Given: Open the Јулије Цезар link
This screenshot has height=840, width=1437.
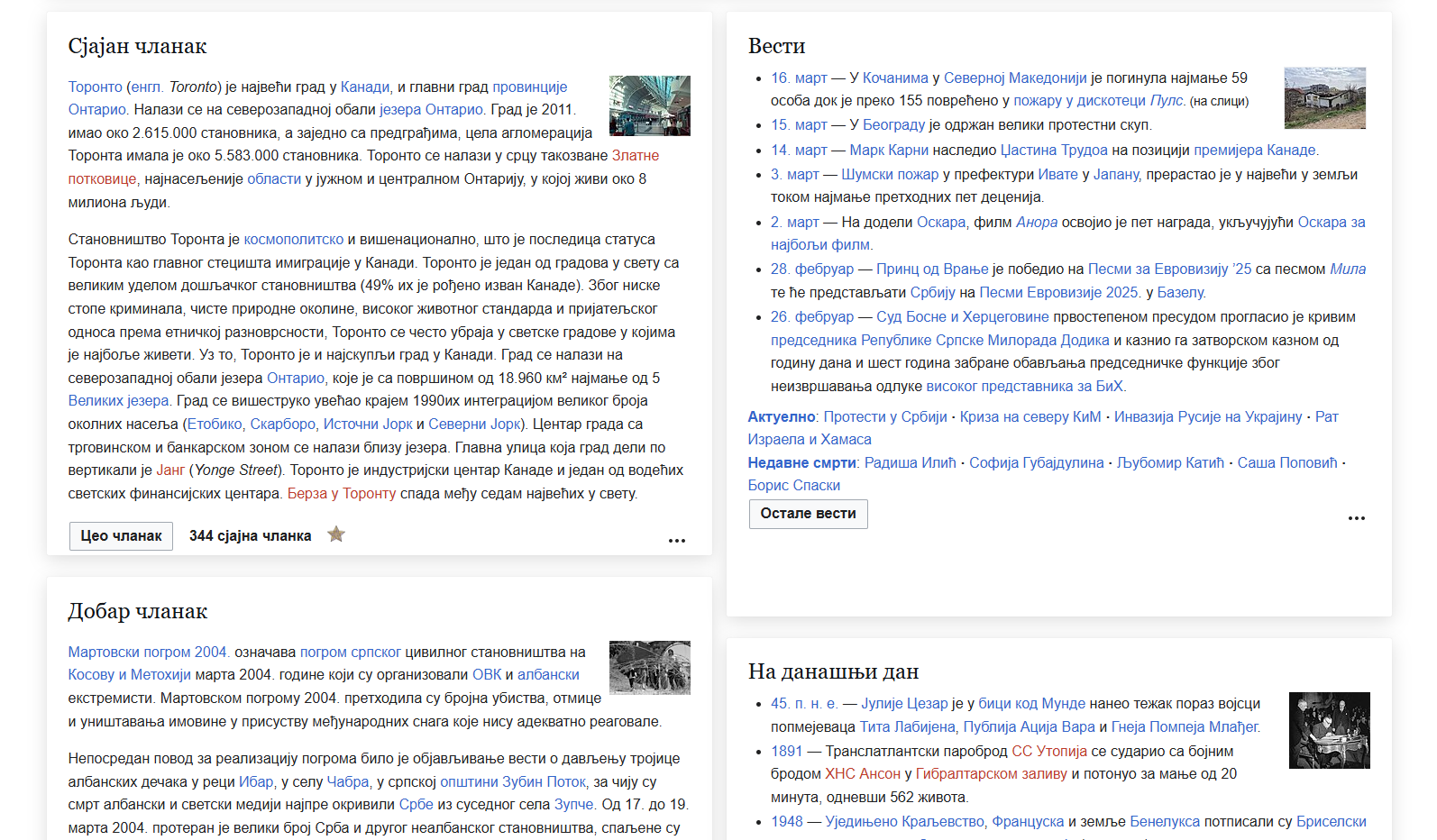Looking at the screenshot, I should (x=904, y=703).
